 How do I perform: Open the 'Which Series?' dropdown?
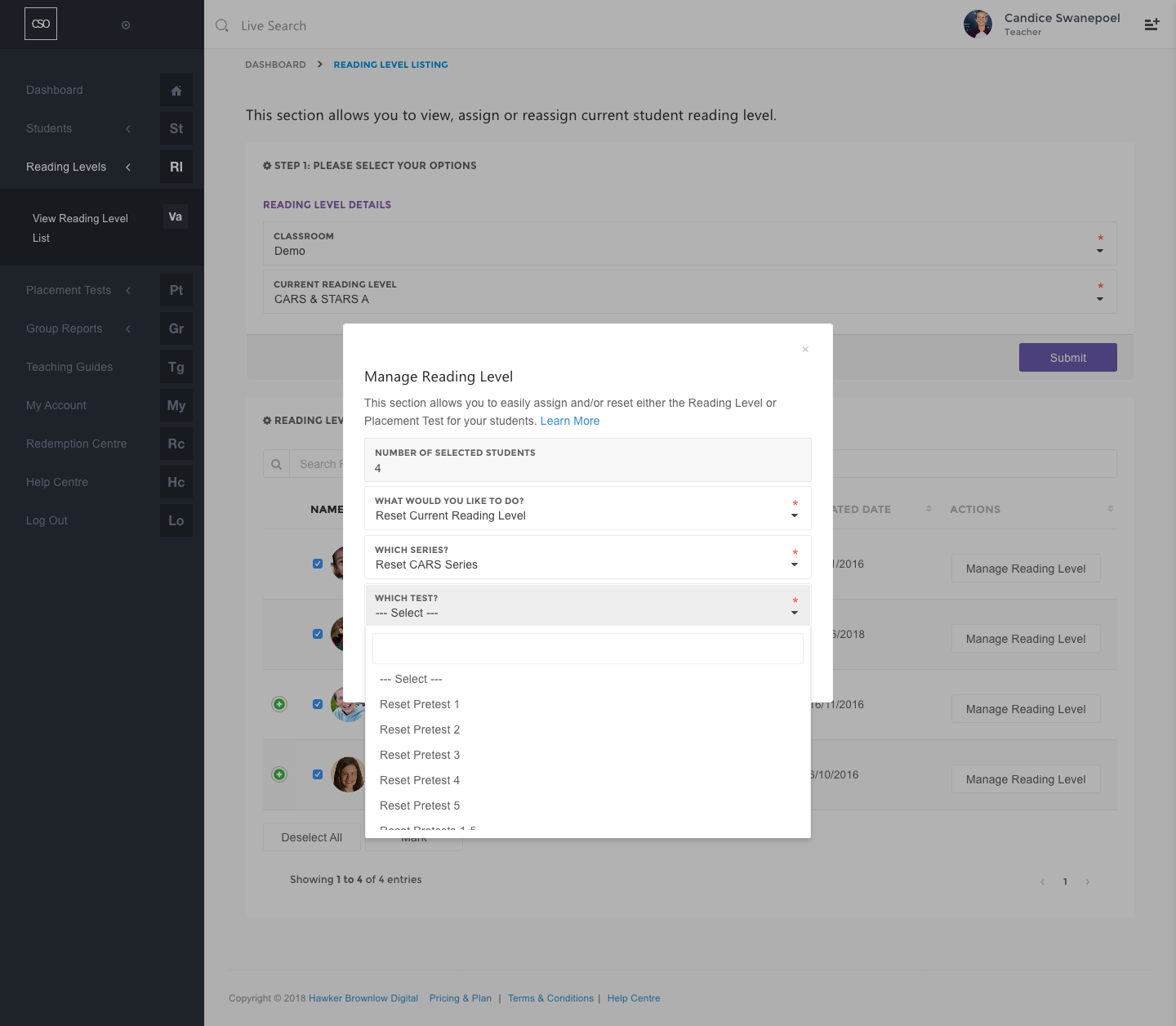coord(587,557)
